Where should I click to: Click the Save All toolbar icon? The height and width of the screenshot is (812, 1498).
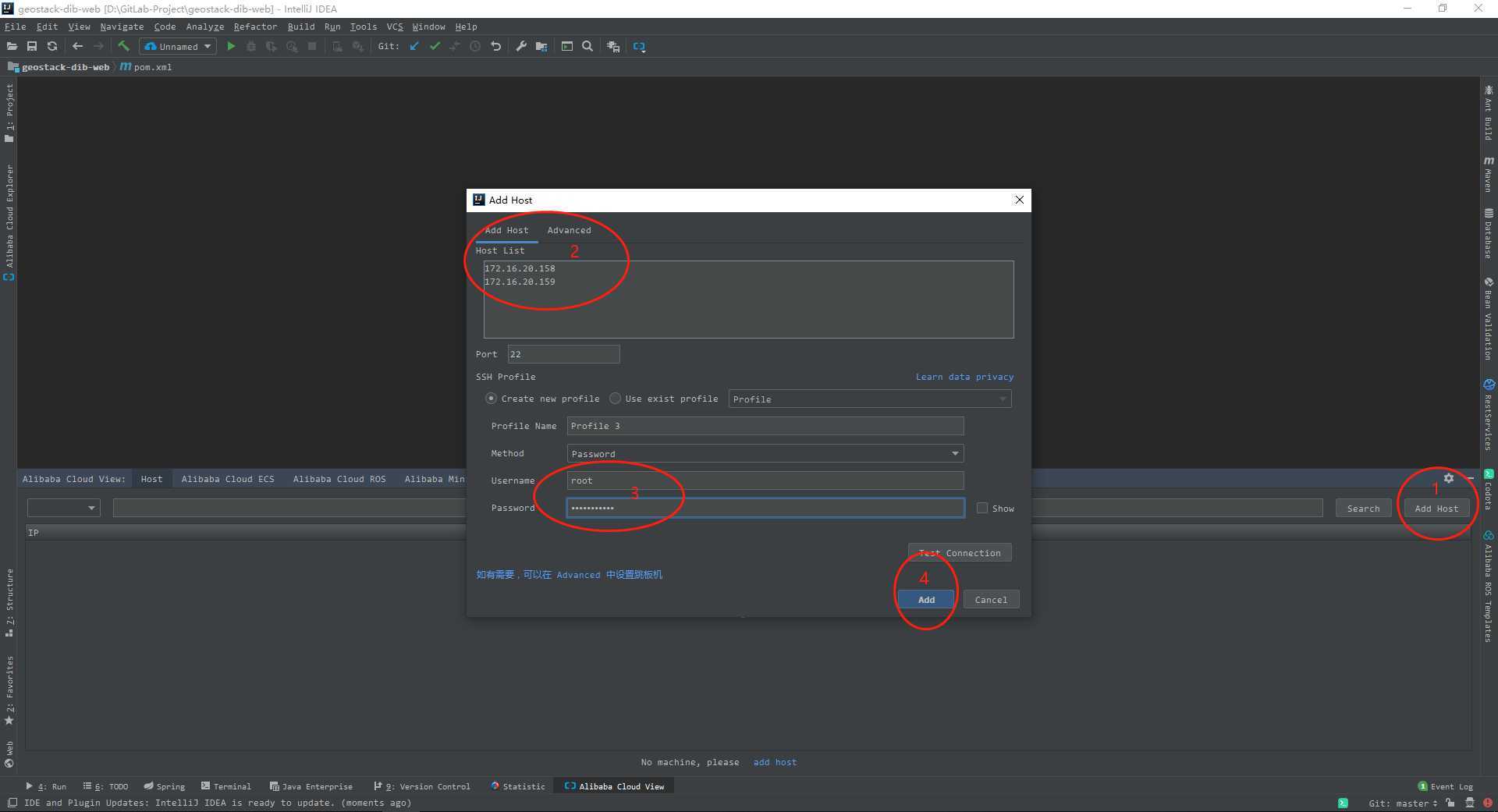[32, 47]
